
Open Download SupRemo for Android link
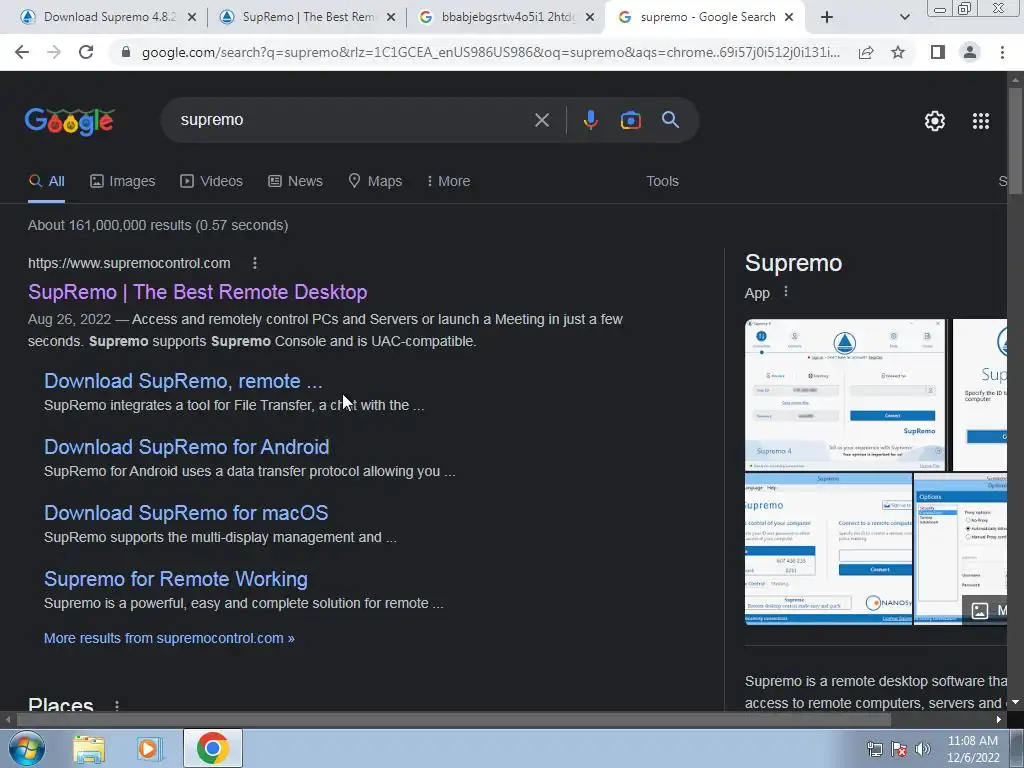(x=186, y=447)
